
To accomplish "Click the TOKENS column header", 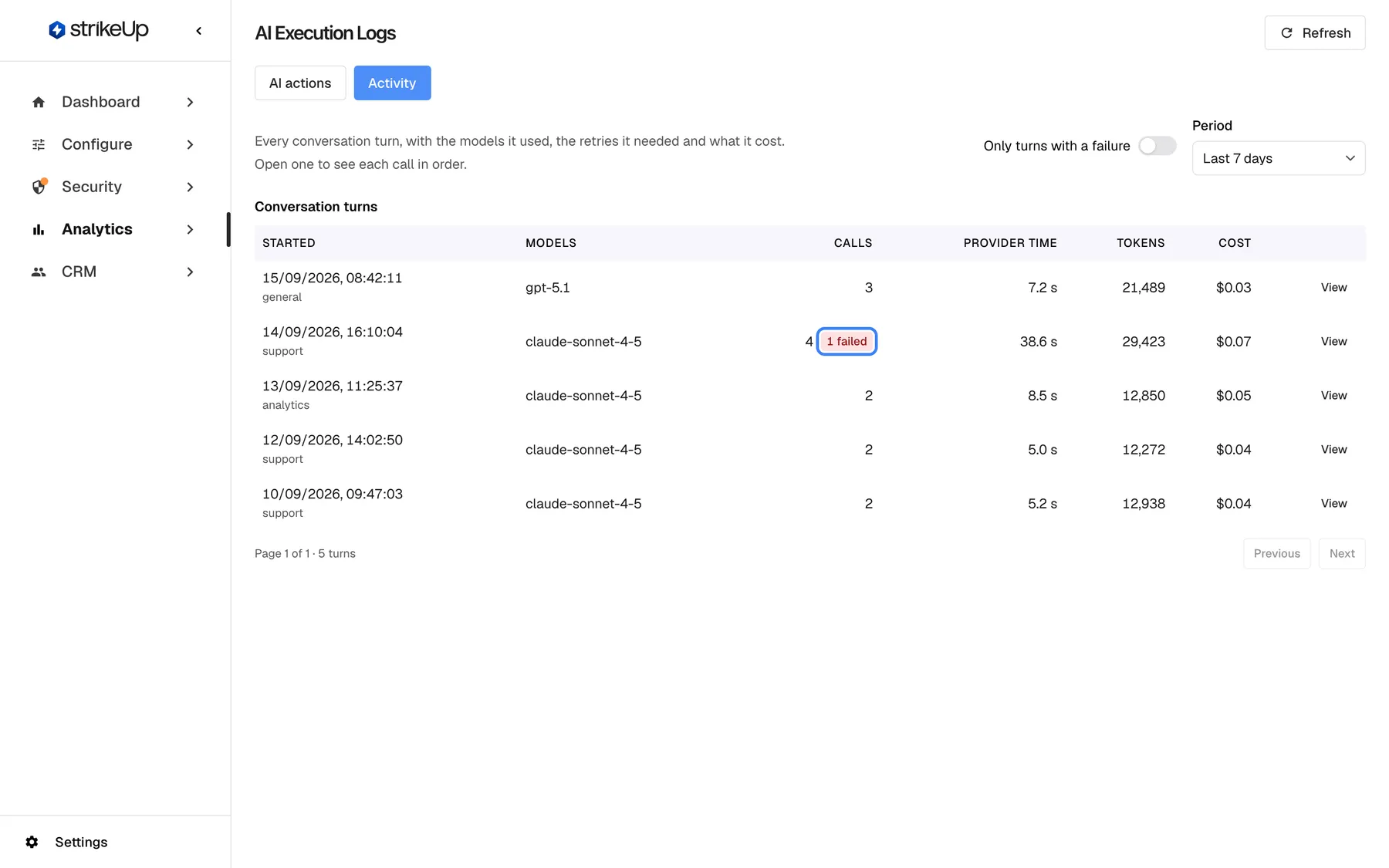I will (1141, 243).
